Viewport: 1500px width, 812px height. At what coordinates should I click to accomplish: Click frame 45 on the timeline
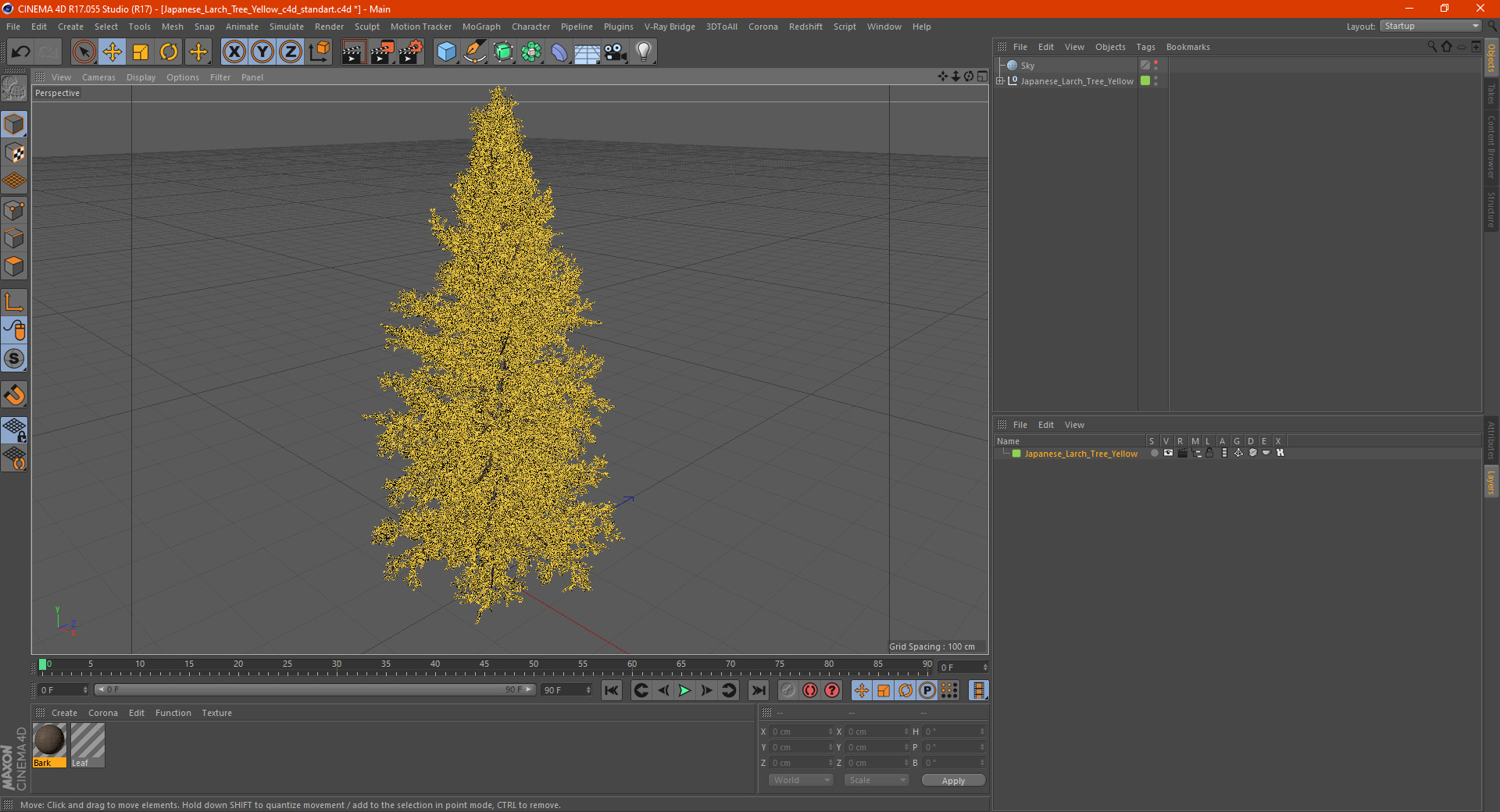484,665
